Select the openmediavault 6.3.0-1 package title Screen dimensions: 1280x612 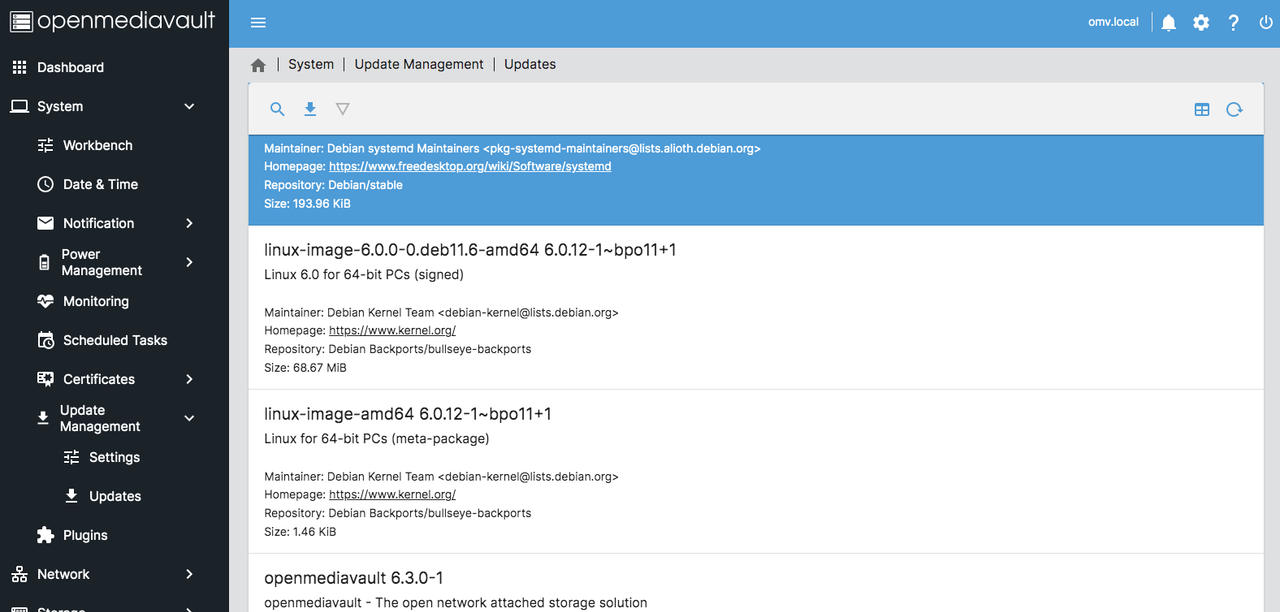point(354,578)
